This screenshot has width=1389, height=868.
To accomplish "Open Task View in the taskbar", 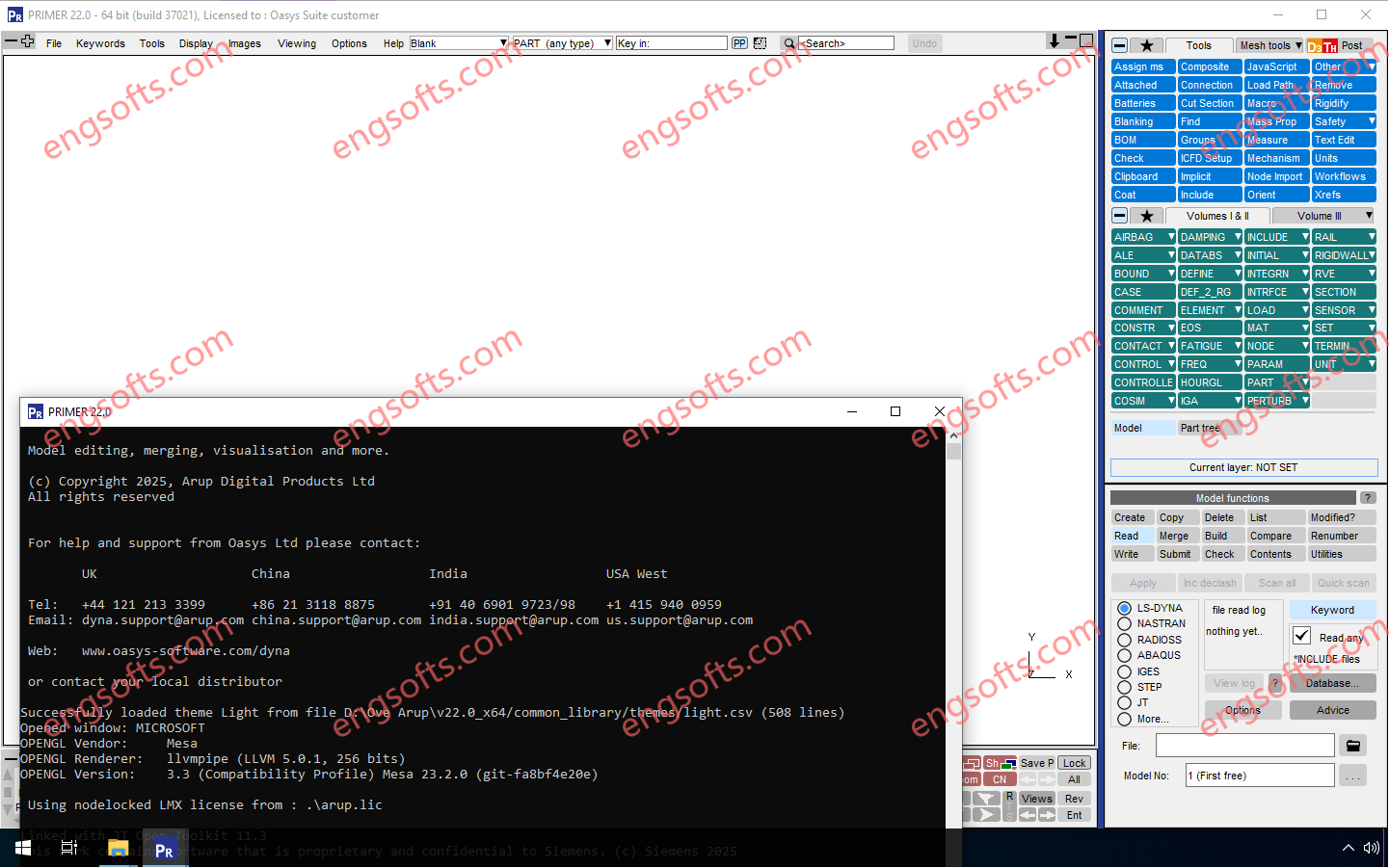I will pos(69,849).
